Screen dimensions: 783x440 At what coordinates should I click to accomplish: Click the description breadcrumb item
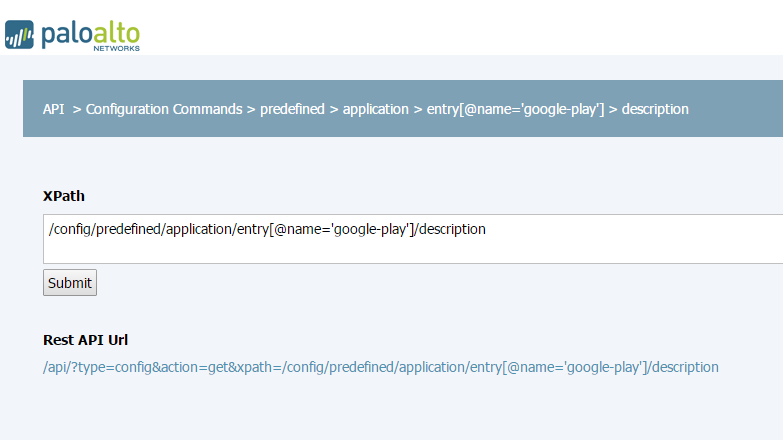pyautogui.click(x=655, y=109)
